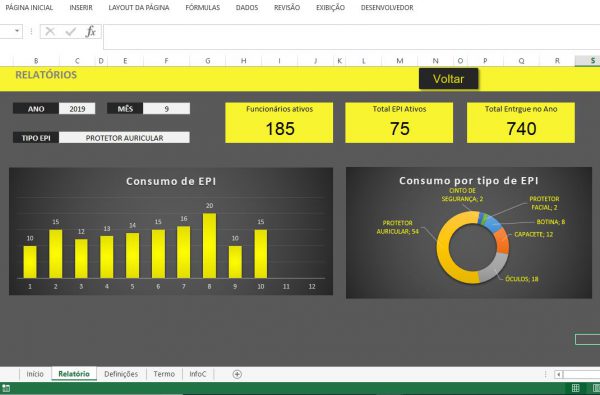The image size is (600, 395).
Task: Click the confirm checkmark icon in formula bar
Action: 70,31
